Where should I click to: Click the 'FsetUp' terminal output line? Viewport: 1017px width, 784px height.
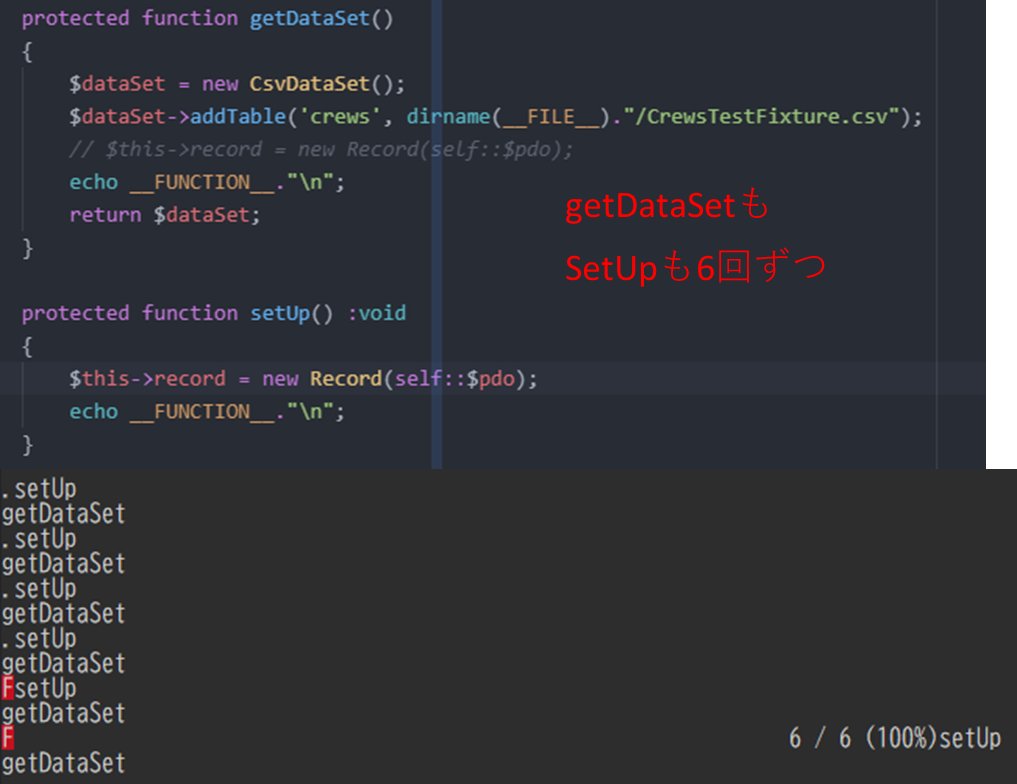pyautogui.click(x=39, y=688)
